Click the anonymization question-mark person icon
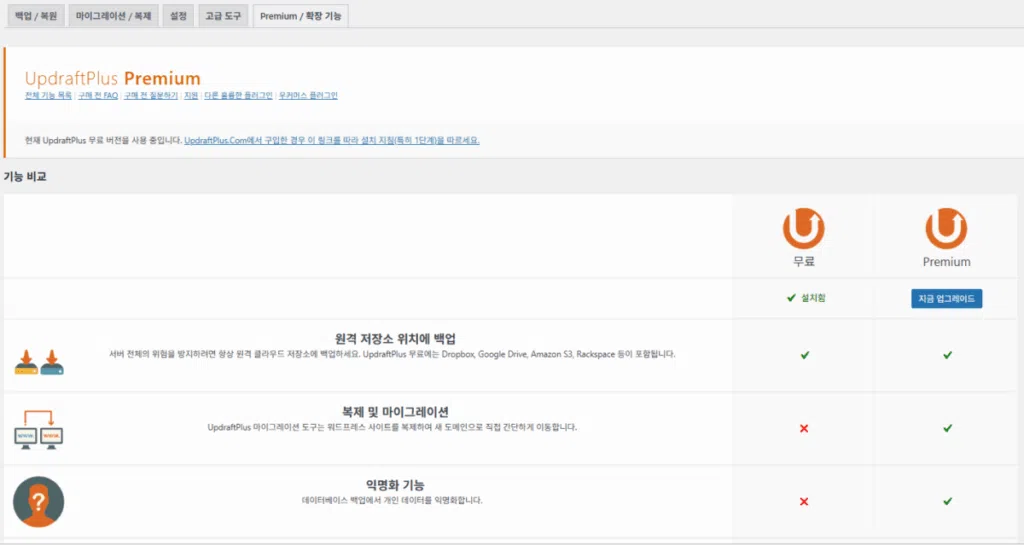1024x545 pixels. (x=39, y=501)
